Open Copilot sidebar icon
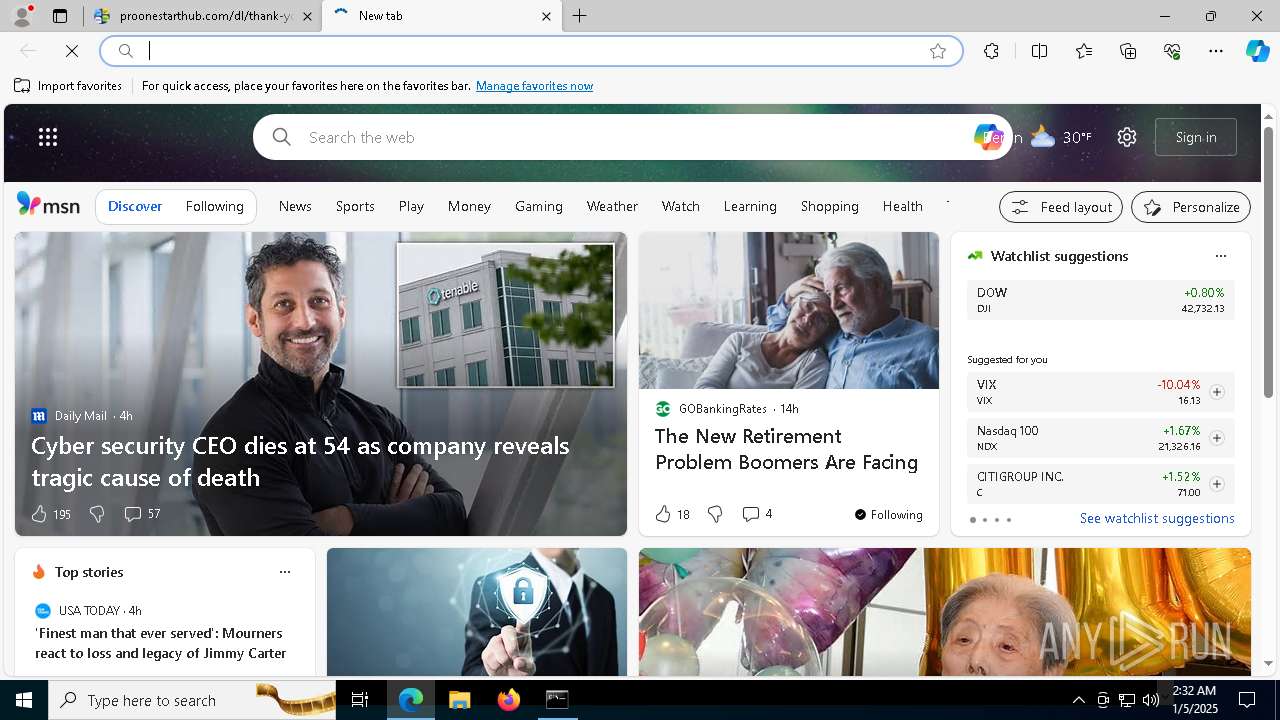 1258,51
